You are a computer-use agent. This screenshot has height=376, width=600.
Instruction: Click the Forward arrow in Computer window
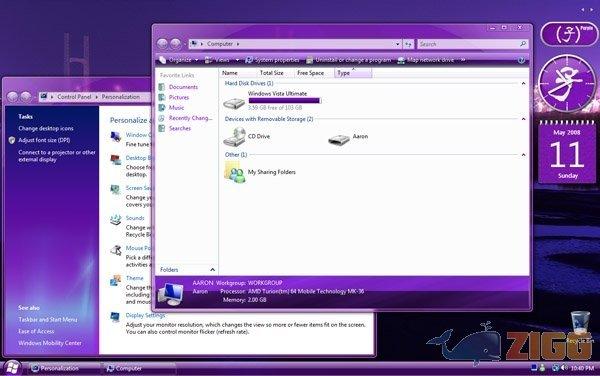click(175, 44)
